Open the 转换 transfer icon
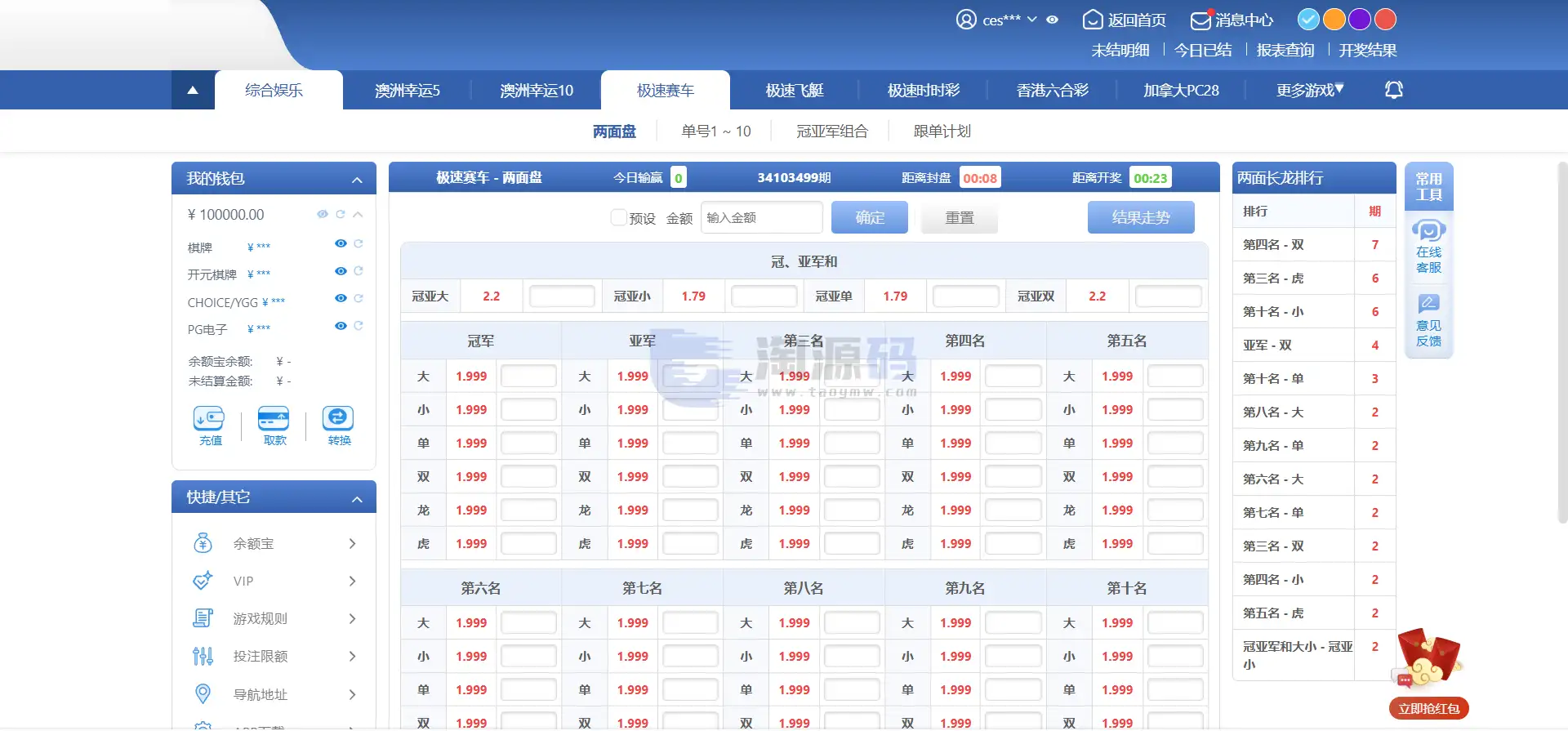The height and width of the screenshot is (731, 1568). pos(338,418)
